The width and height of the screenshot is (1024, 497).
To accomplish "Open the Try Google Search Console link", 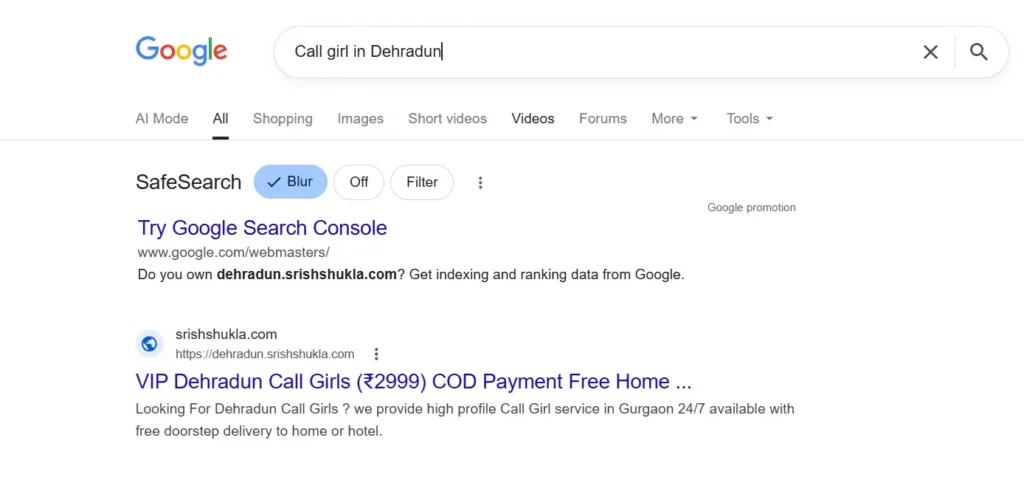I will click(262, 228).
